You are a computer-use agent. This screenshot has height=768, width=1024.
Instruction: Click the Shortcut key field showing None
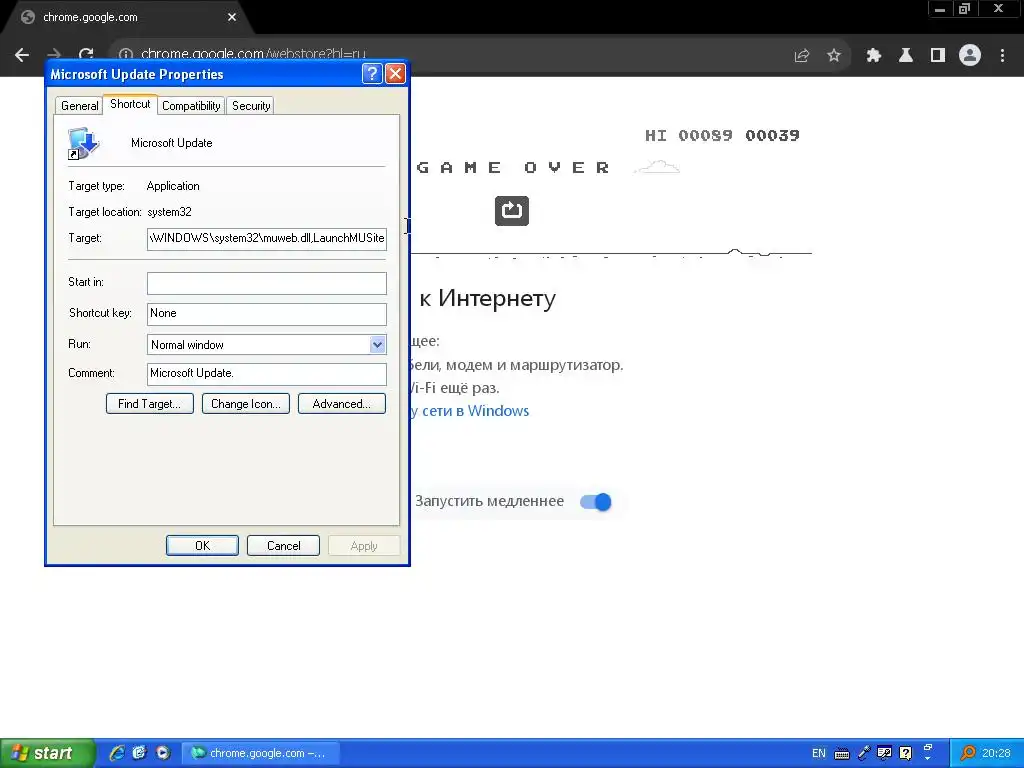click(266, 313)
